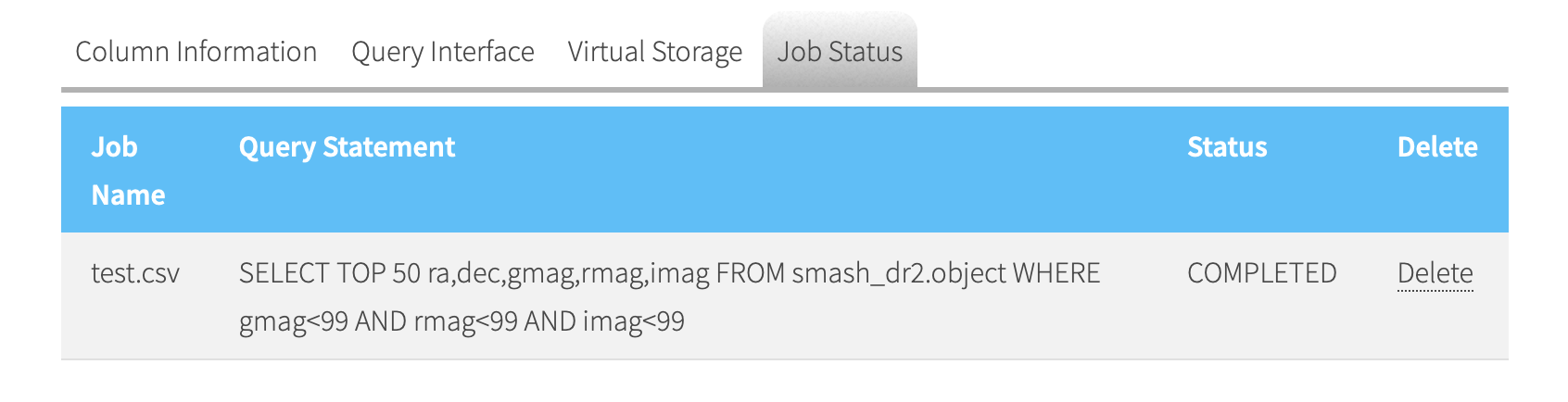The width and height of the screenshot is (1568, 402).
Task: Click the Job Name column header
Action: click(x=128, y=170)
